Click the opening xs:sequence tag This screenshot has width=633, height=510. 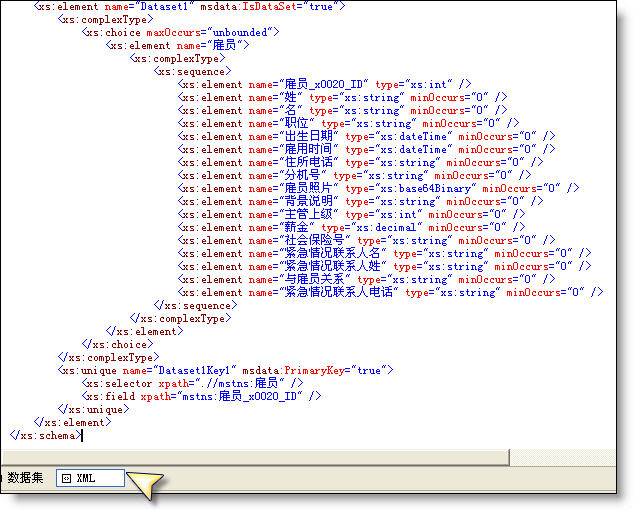[192, 71]
